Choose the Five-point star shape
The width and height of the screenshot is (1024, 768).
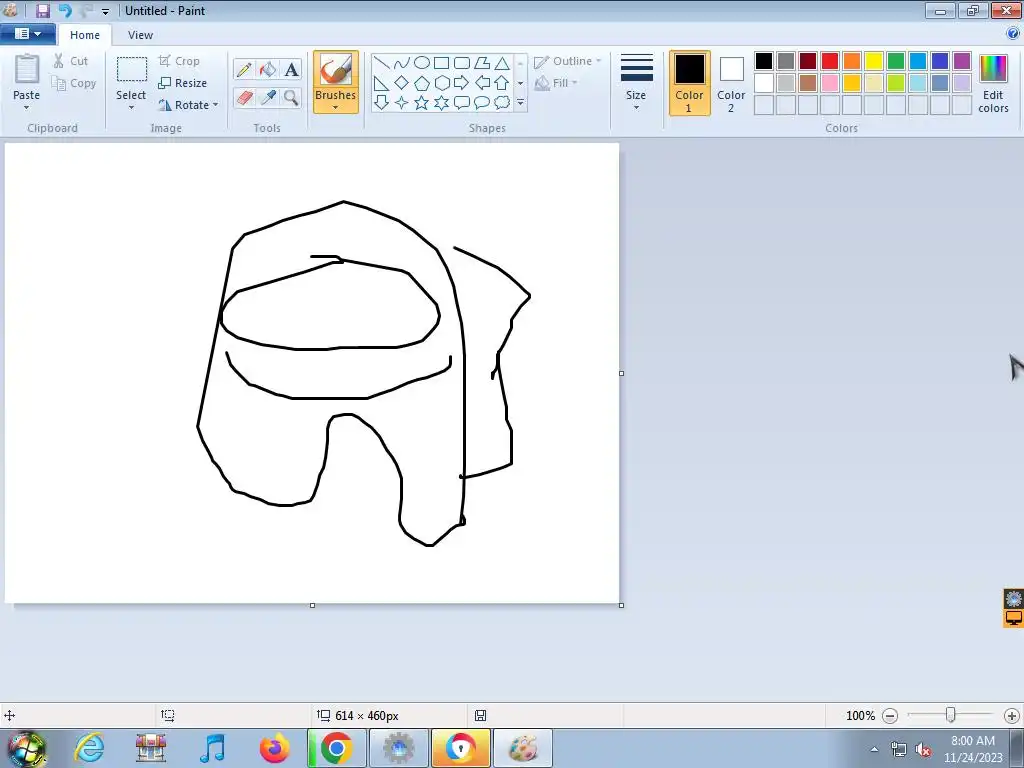click(x=422, y=103)
